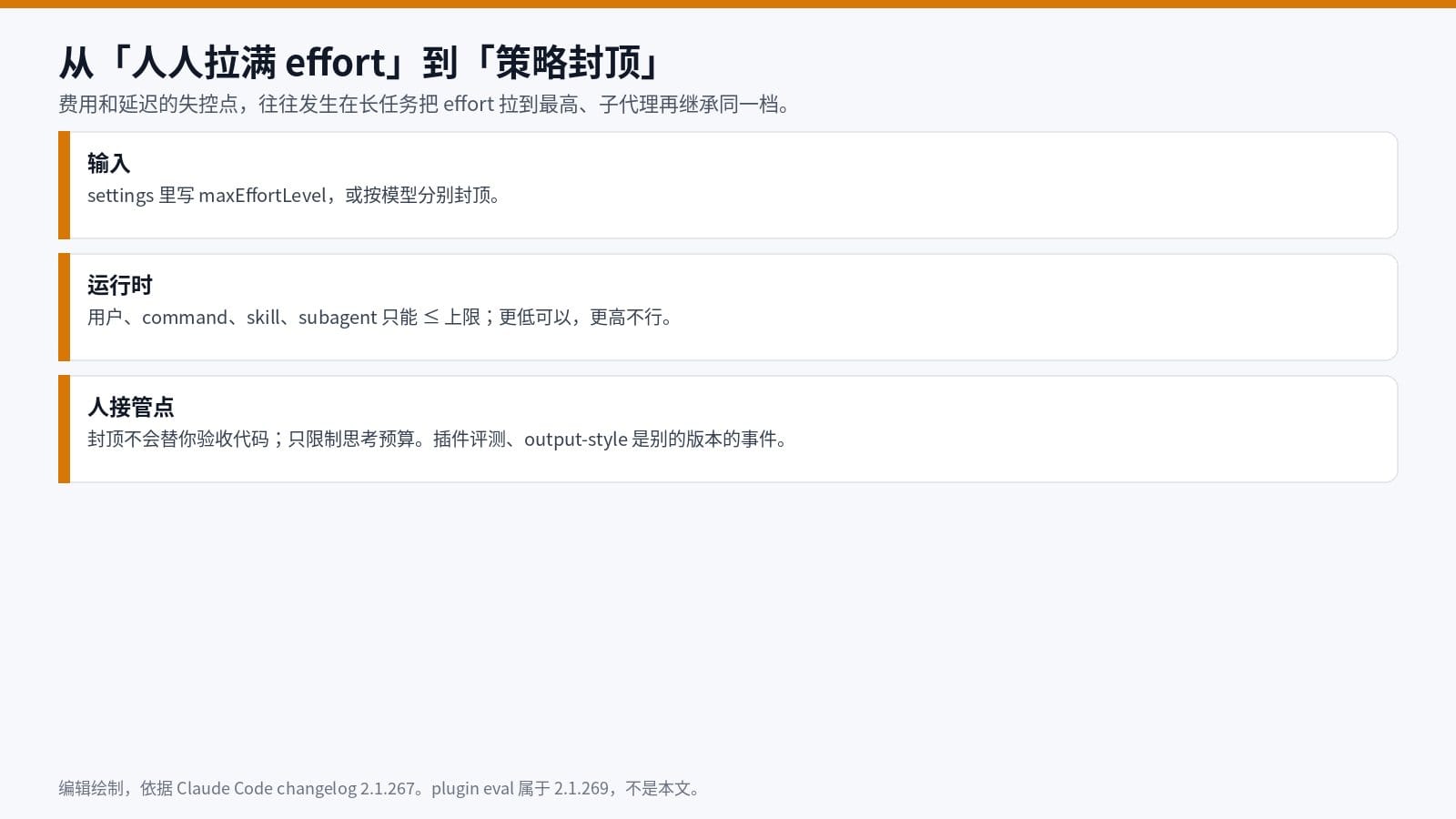The image size is (1456, 819).
Task: Click the 人接管点 card heading
Action: (131, 407)
